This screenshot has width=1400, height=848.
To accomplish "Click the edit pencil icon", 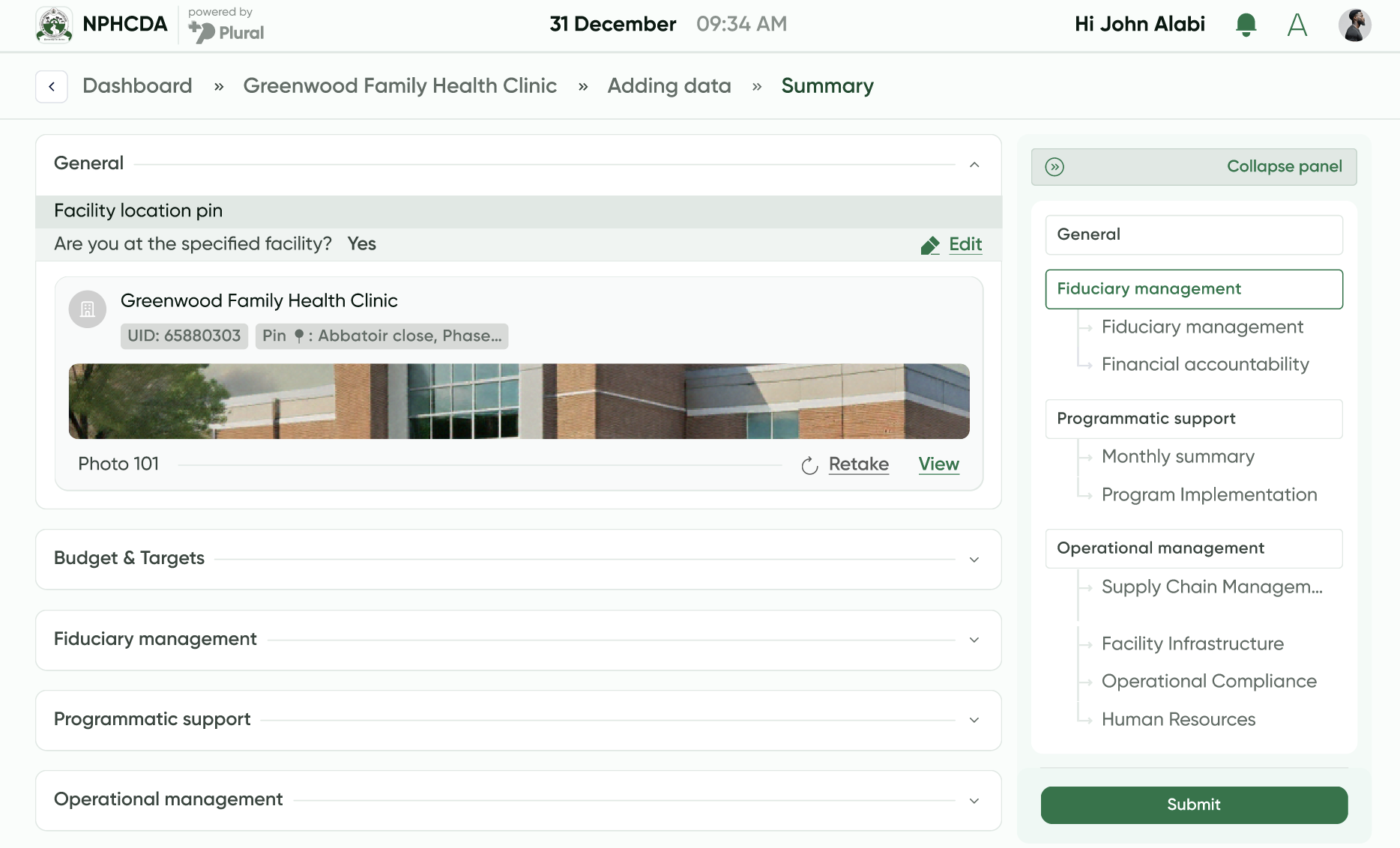I will tap(930, 245).
